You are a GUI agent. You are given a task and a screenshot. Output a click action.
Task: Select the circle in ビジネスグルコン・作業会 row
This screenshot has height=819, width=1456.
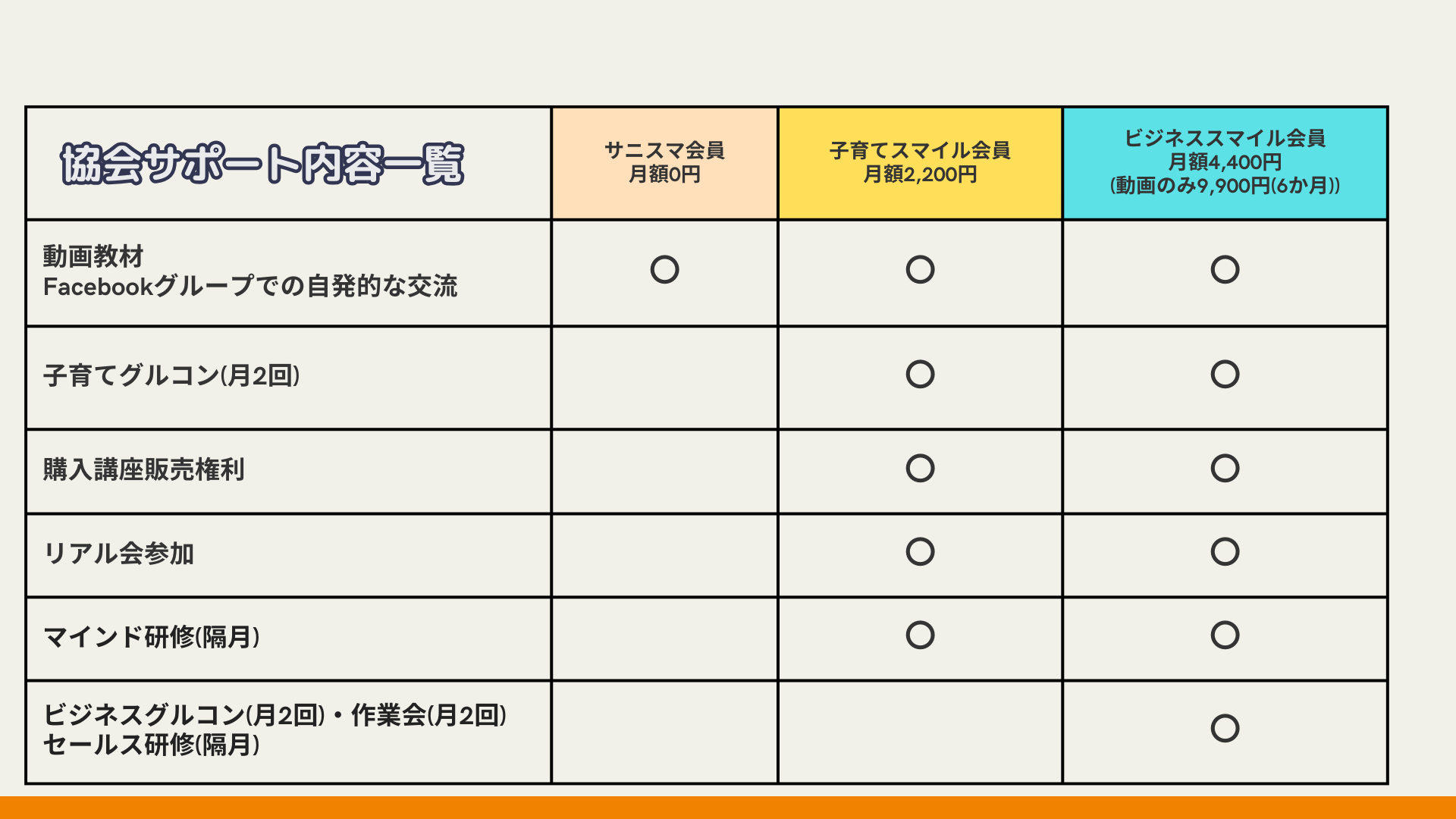[1225, 729]
